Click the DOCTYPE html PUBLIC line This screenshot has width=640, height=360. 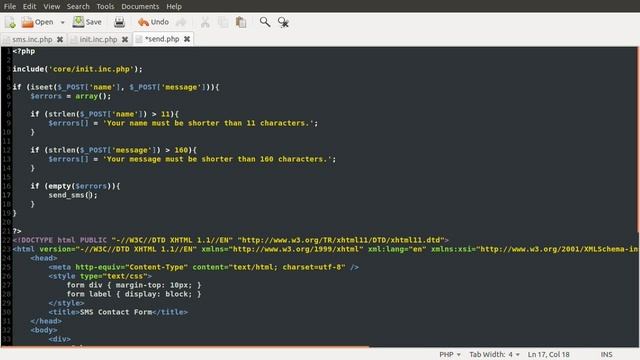click(x=231, y=240)
